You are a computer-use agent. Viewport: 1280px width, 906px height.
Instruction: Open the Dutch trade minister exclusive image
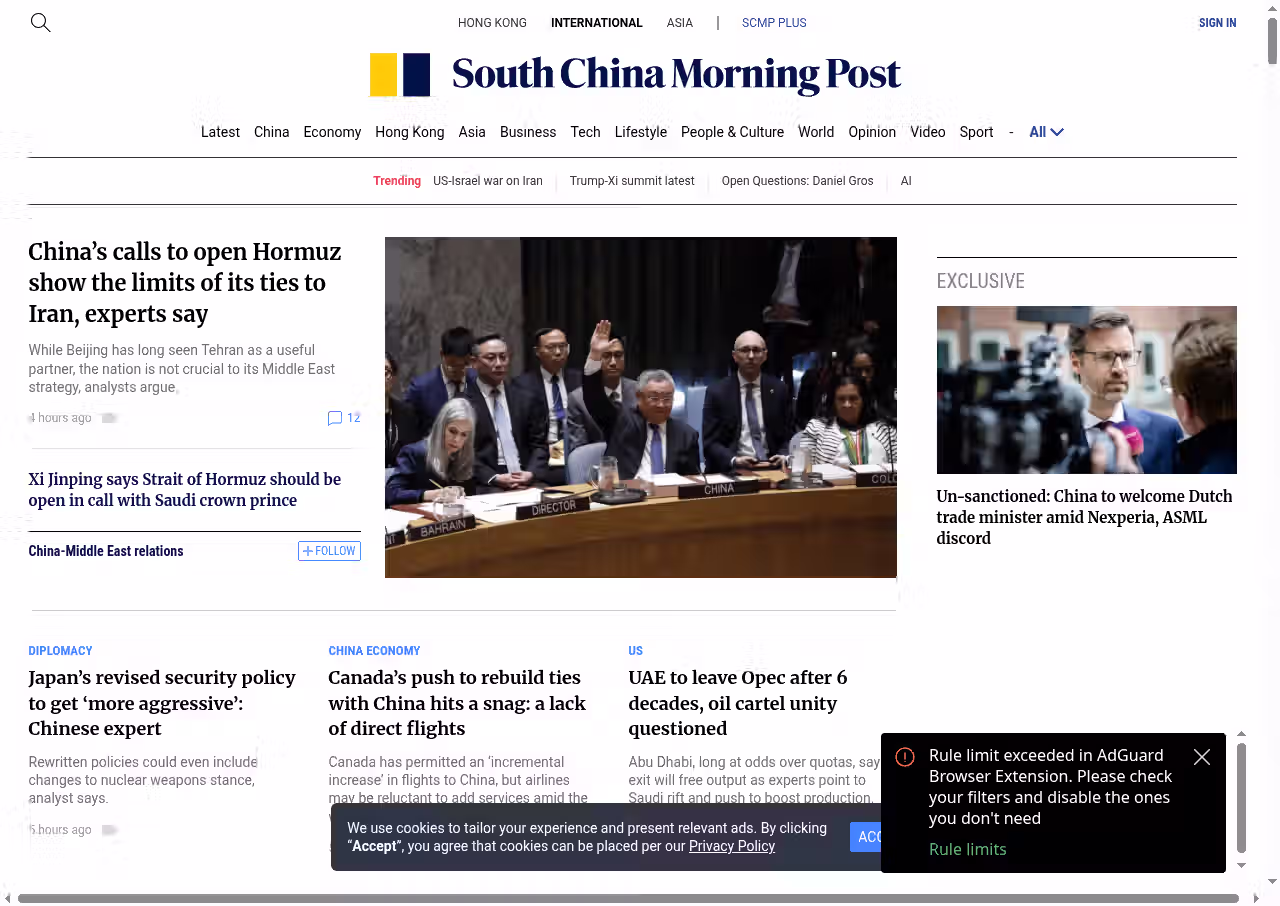click(1086, 389)
